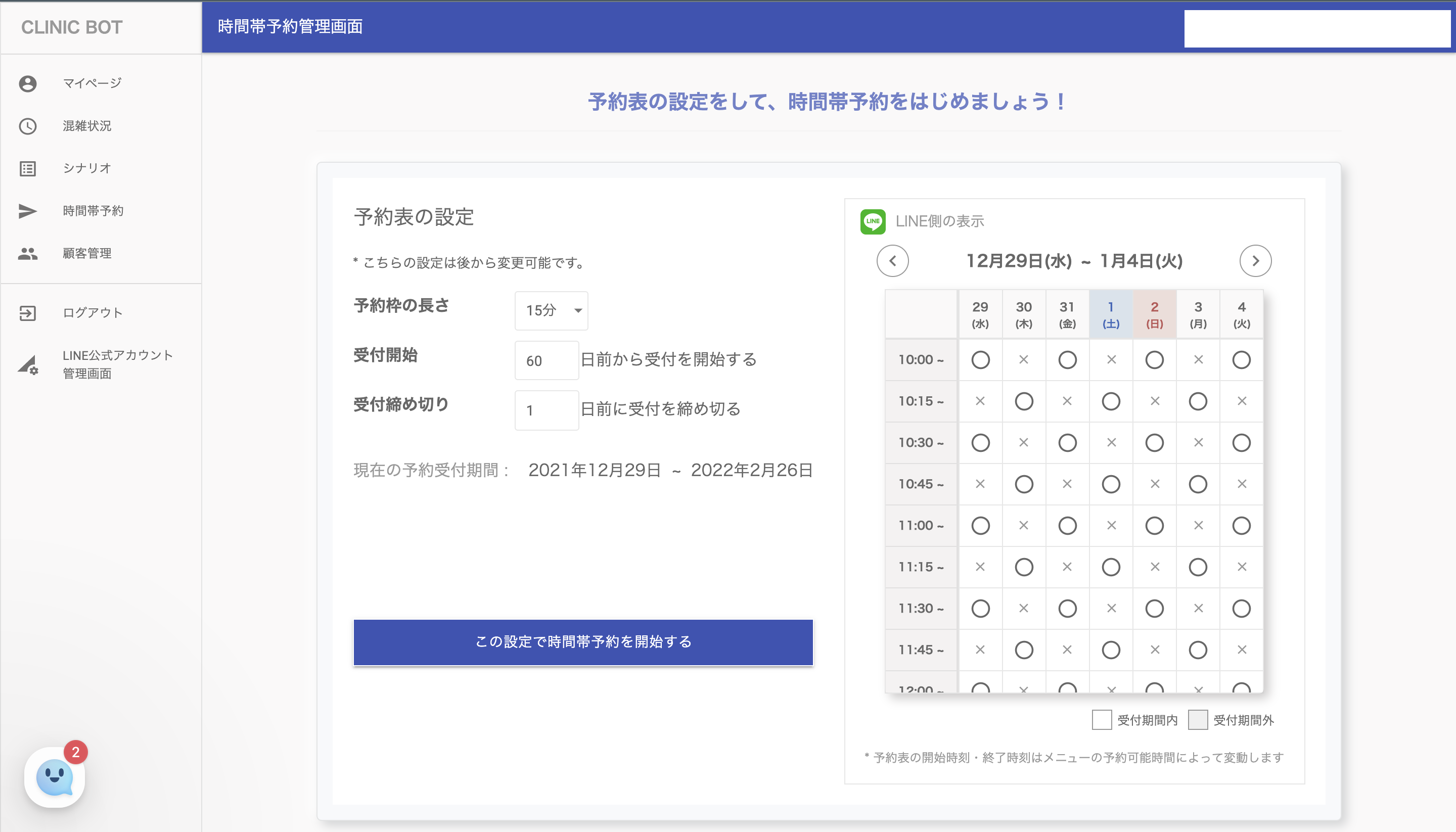Open the chat bot bubble icon
1456x832 pixels.
click(x=55, y=777)
